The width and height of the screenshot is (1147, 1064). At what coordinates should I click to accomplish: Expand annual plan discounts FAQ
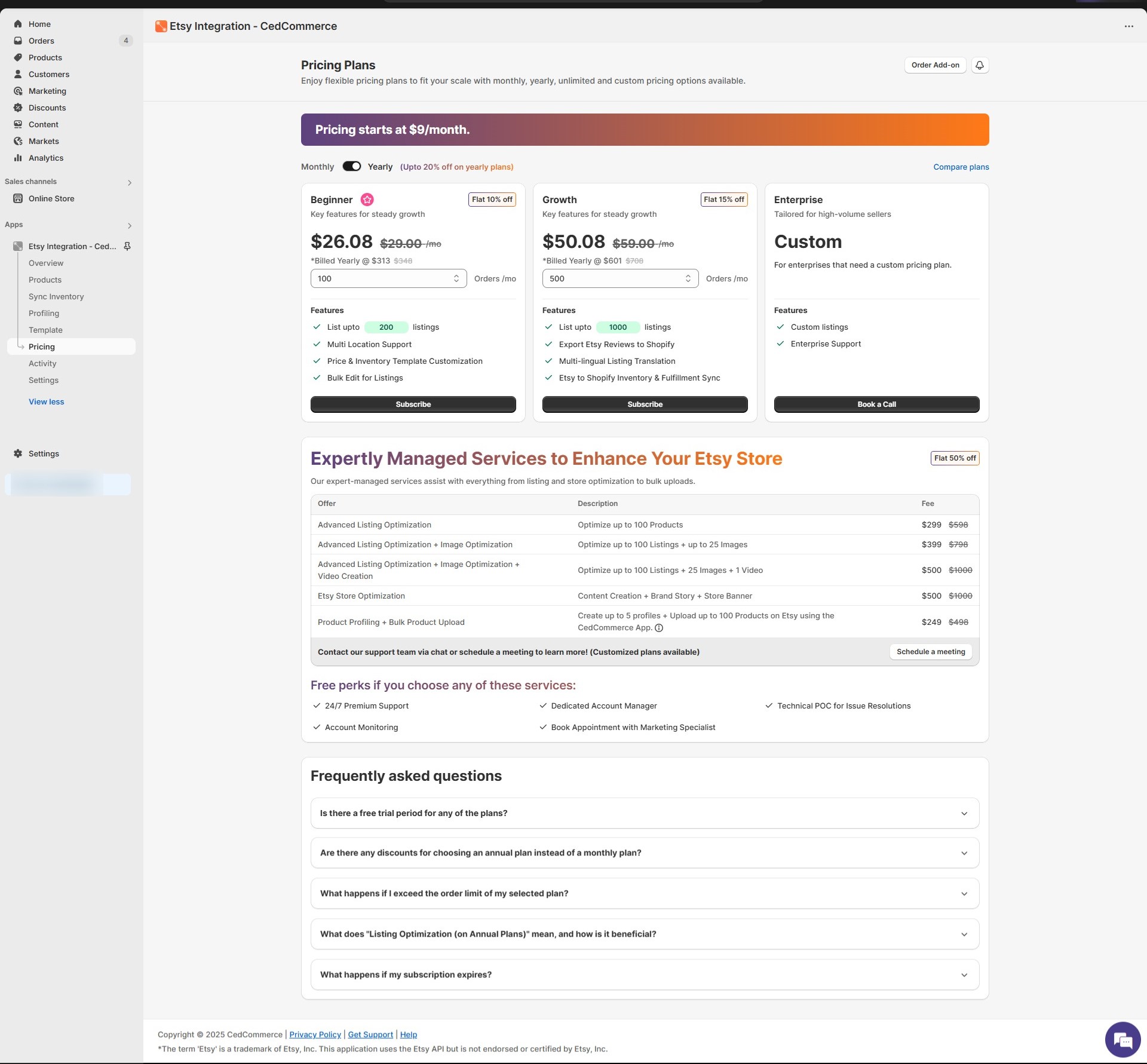coord(645,853)
